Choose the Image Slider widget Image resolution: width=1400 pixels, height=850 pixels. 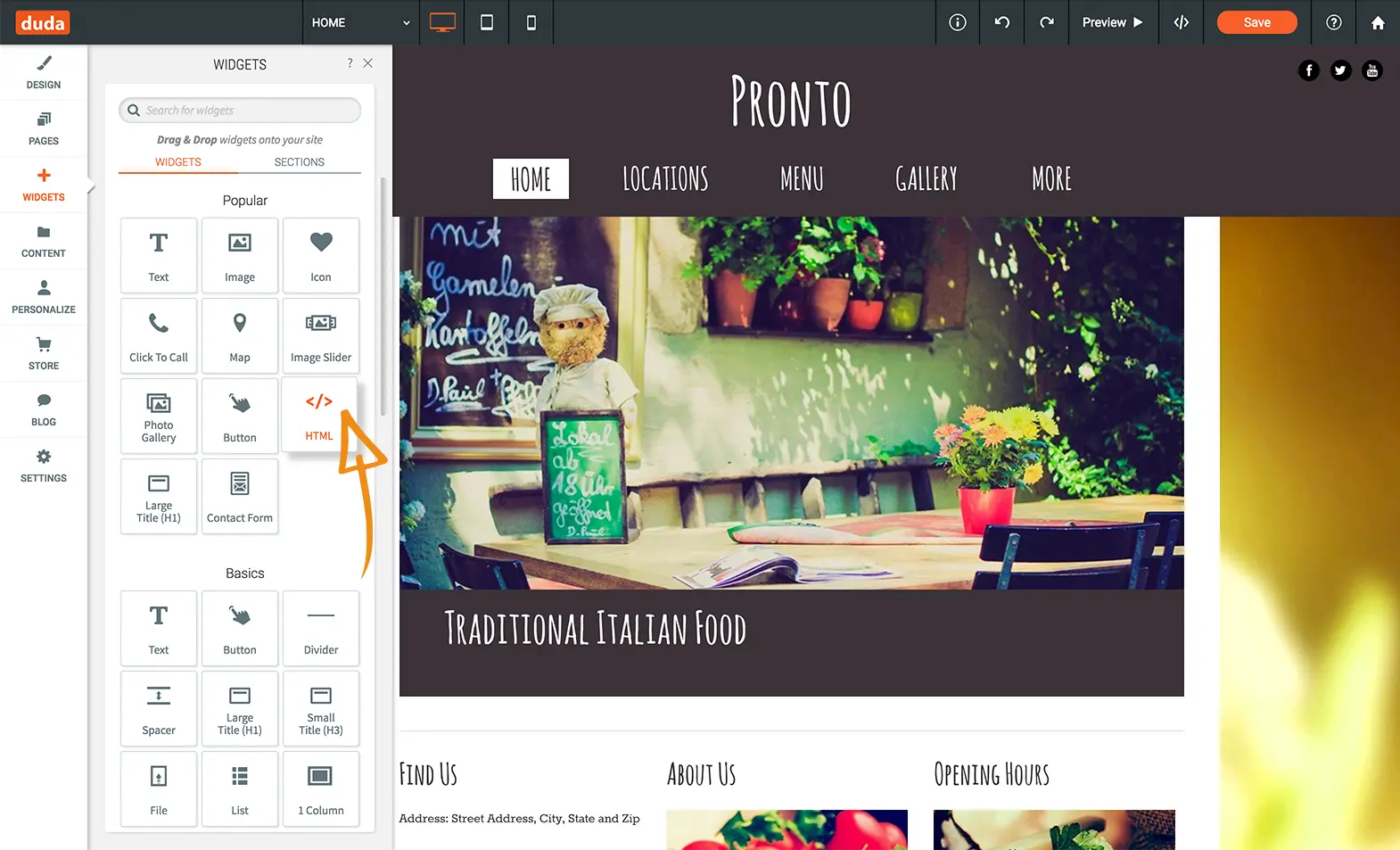[321, 335]
